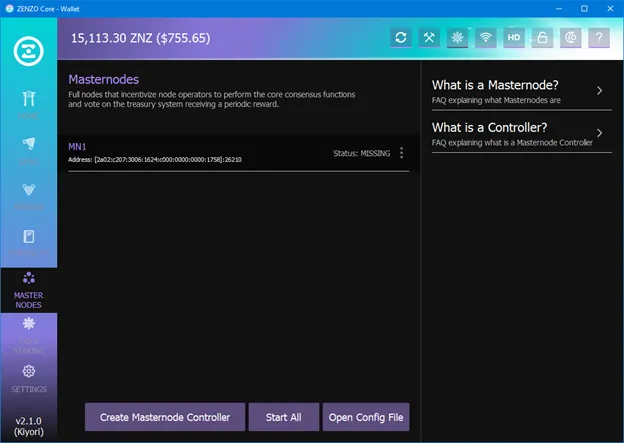Click the sync refresh icon in header
This screenshot has width=624, height=443.
401,37
